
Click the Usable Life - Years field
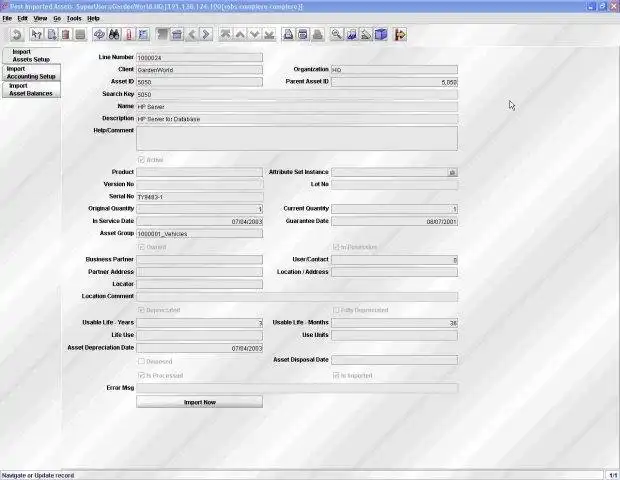click(199, 323)
